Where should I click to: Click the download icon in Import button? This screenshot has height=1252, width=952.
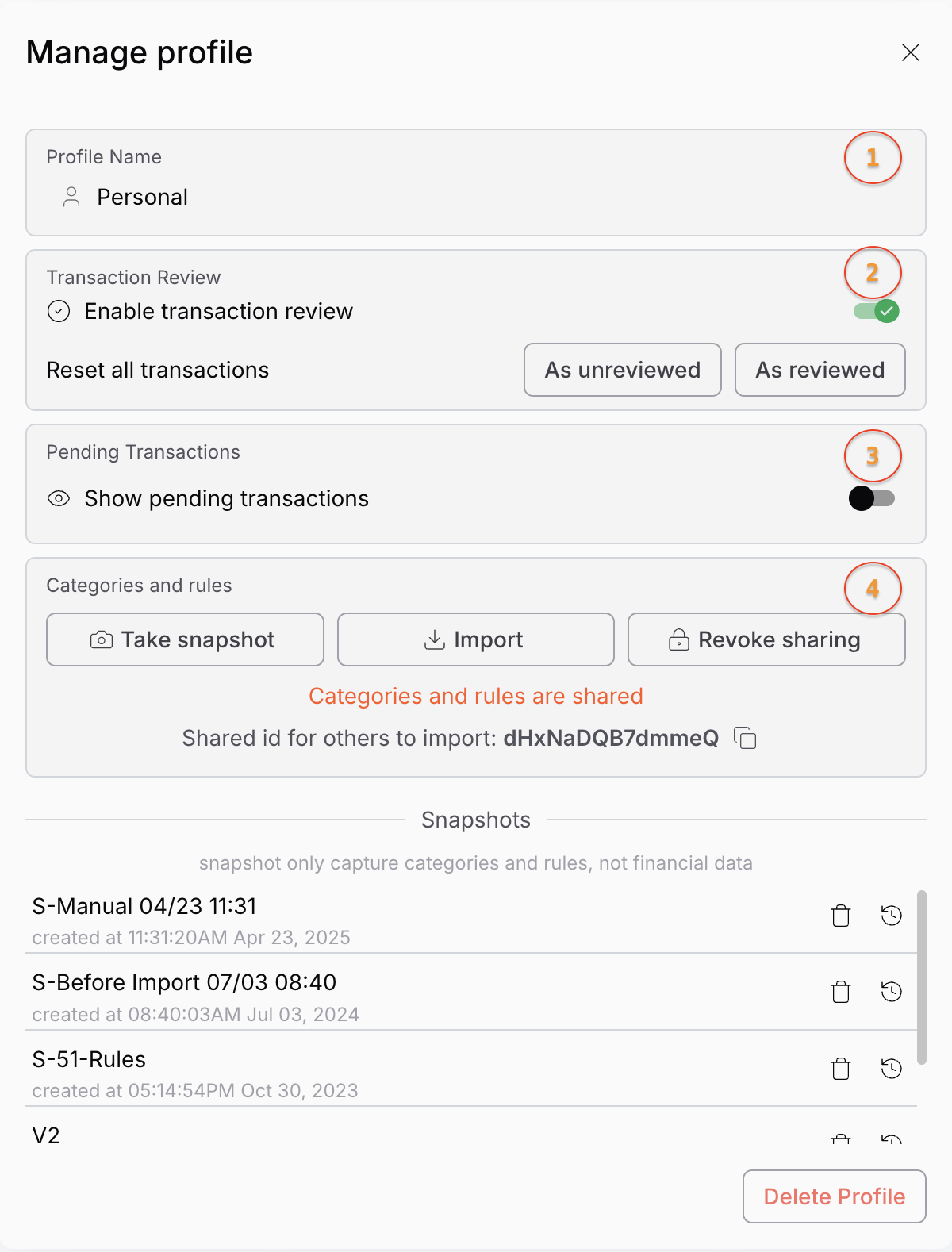click(x=435, y=639)
